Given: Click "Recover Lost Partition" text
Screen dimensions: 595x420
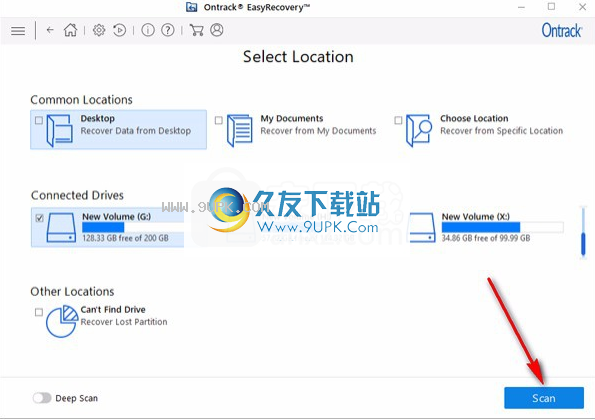Looking at the screenshot, I should 124,322.
